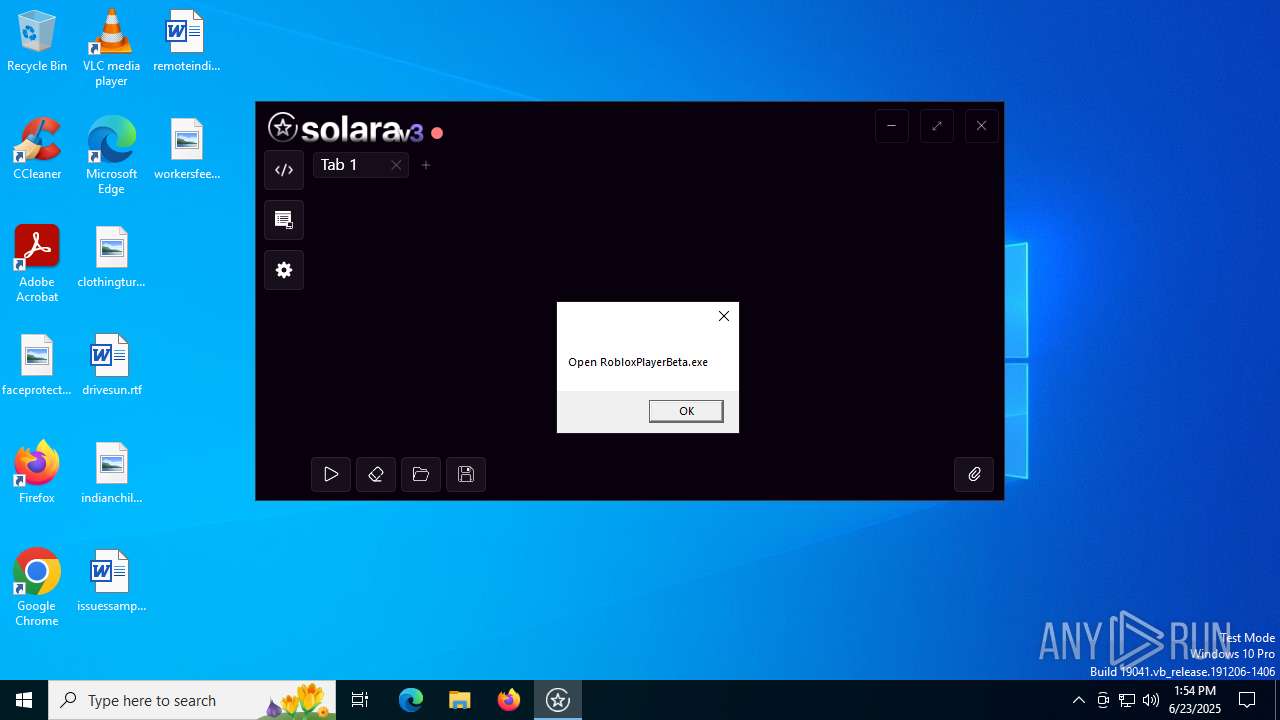Click the Solara logo star icon
The width and height of the screenshot is (1280, 720).
tap(283, 127)
